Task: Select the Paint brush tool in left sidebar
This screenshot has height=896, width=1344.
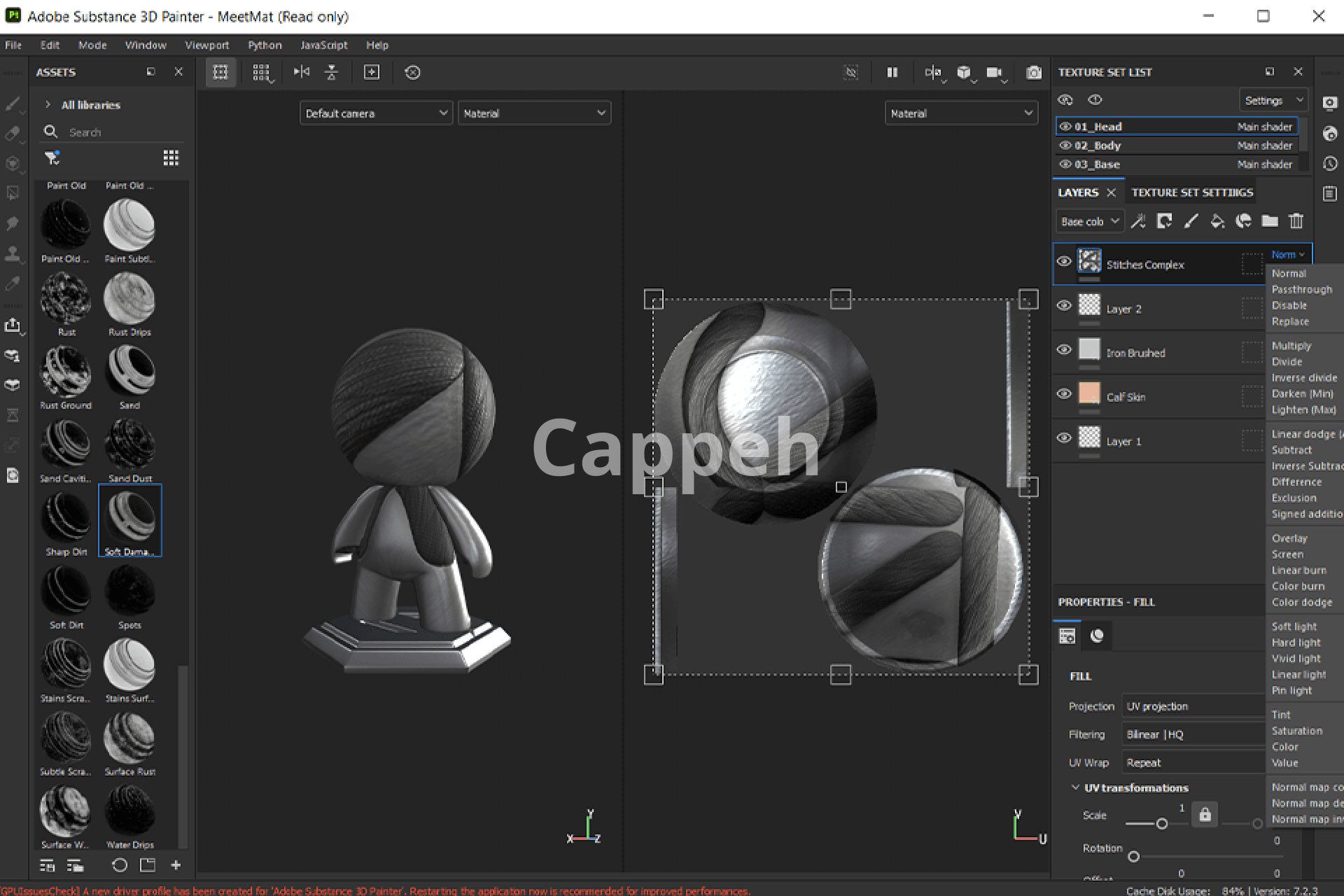Action: click(x=13, y=104)
